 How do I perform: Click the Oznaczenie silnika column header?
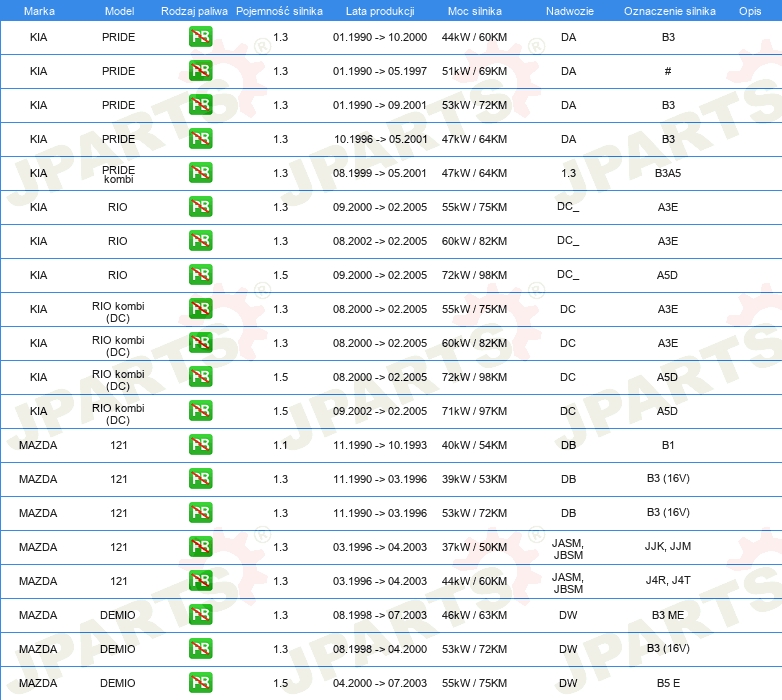pos(669,11)
